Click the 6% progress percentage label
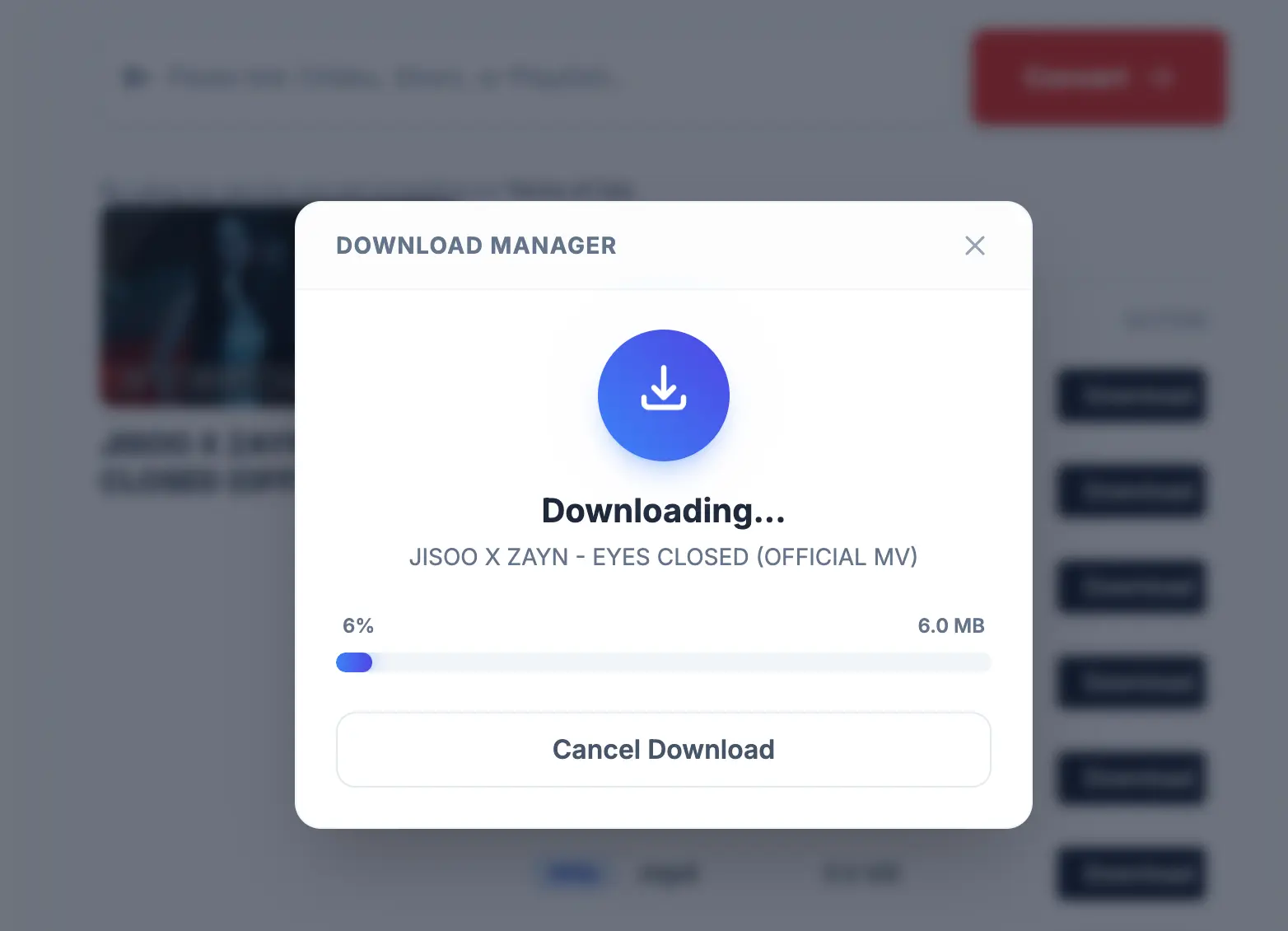The image size is (1288, 931). [357, 625]
